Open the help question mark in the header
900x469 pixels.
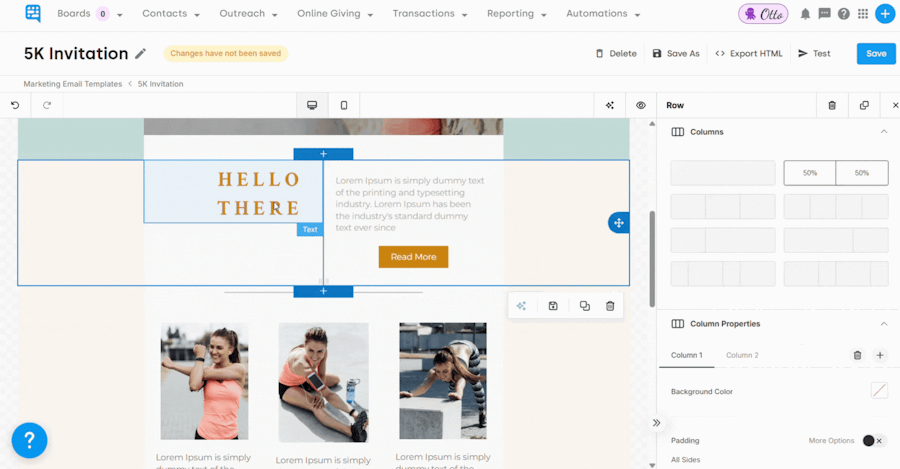[x=843, y=14]
